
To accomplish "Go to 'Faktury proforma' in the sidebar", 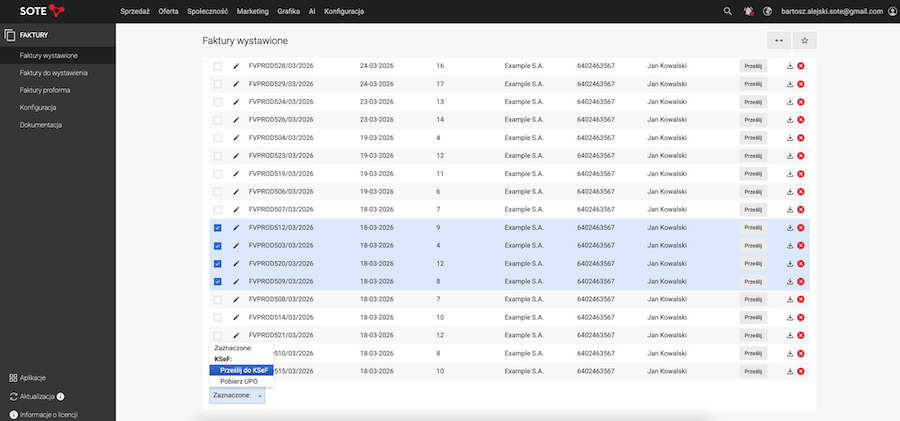I will click(x=46, y=90).
